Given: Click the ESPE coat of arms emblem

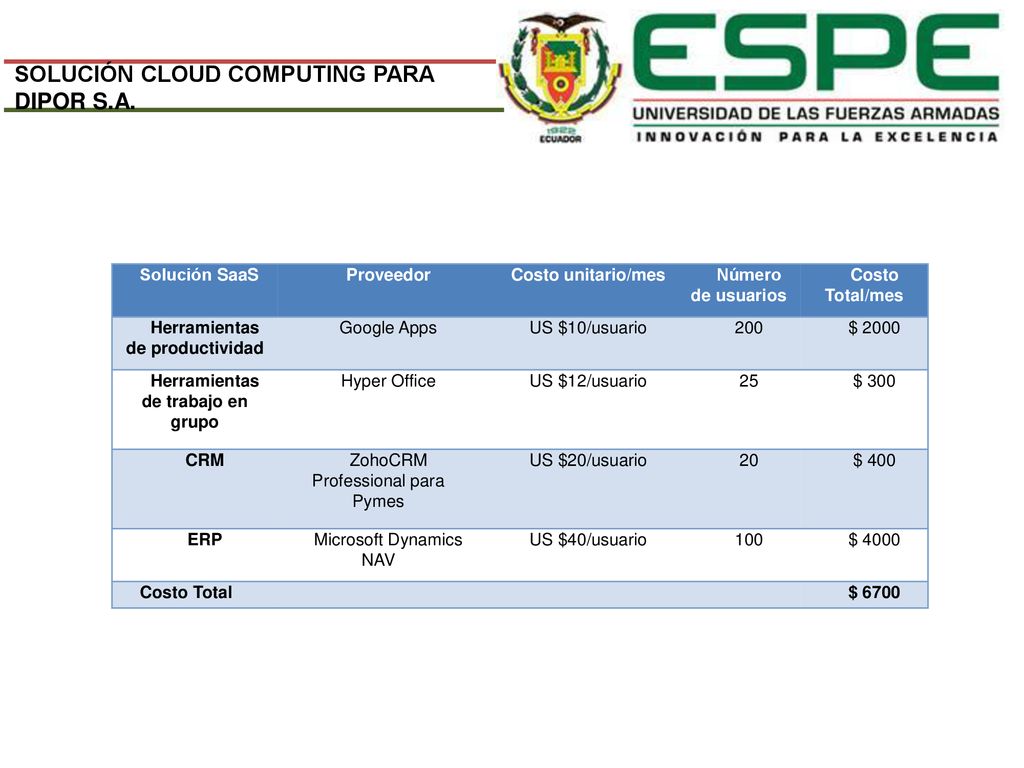Looking at the screenshot, I should [x=560, y=77].
